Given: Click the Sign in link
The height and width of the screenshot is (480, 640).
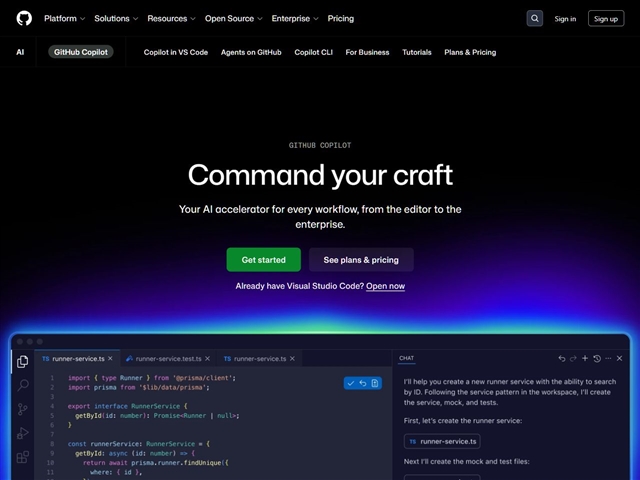Looking at the screenshot, I should 565,19.
